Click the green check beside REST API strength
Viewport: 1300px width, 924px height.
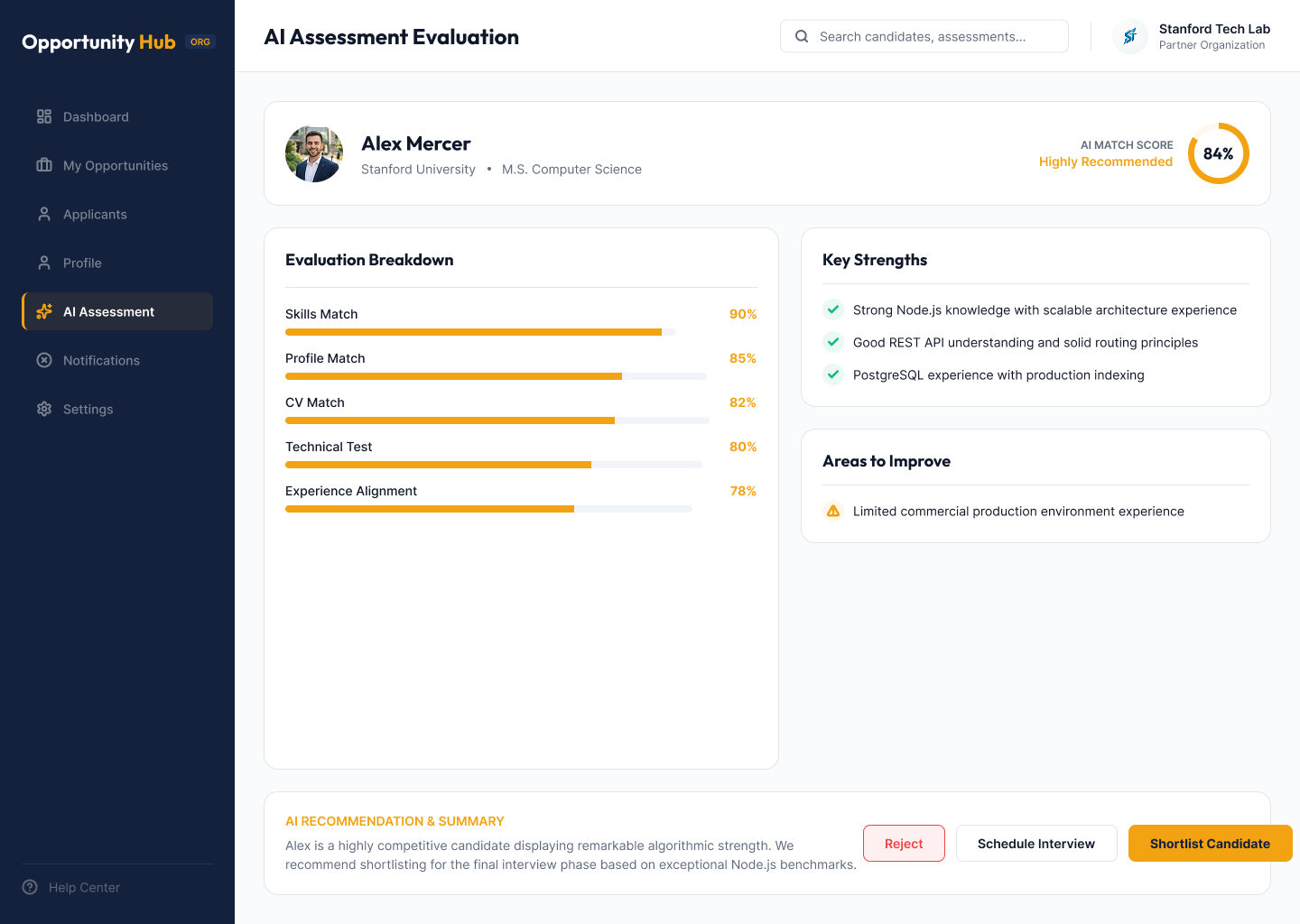point(833,342)
